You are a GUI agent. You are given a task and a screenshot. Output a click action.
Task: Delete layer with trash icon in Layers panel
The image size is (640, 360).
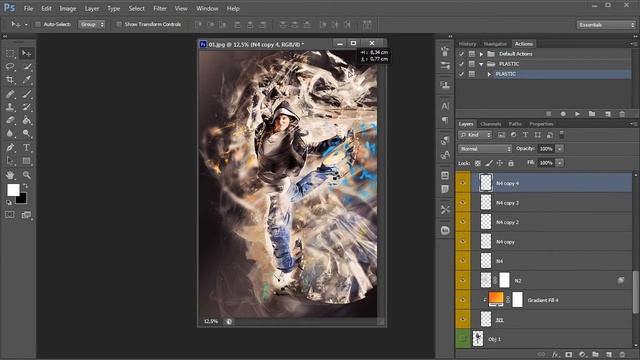[x=622, y=355]
